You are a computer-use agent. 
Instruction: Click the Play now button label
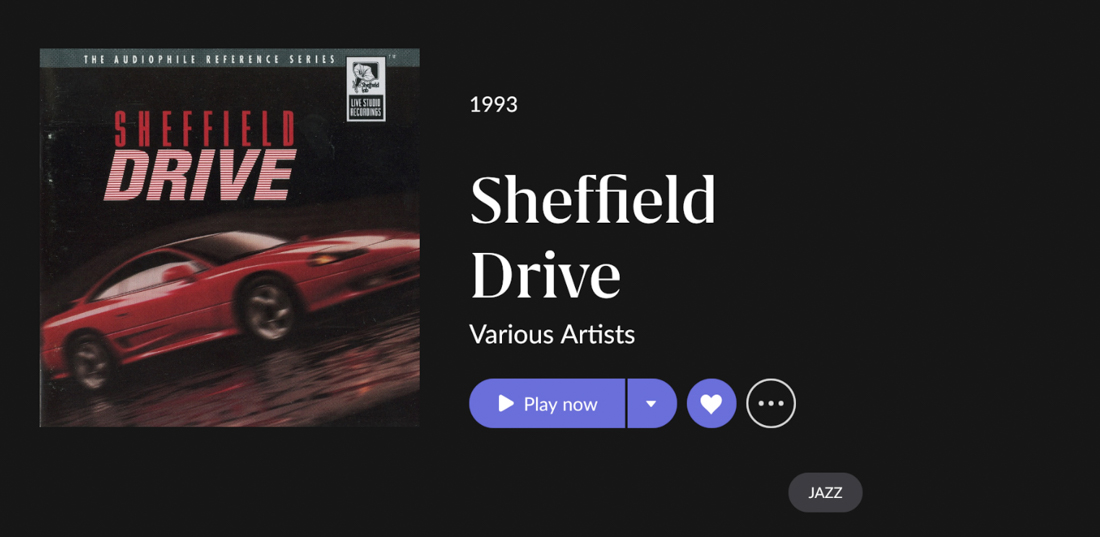(561, 404)
